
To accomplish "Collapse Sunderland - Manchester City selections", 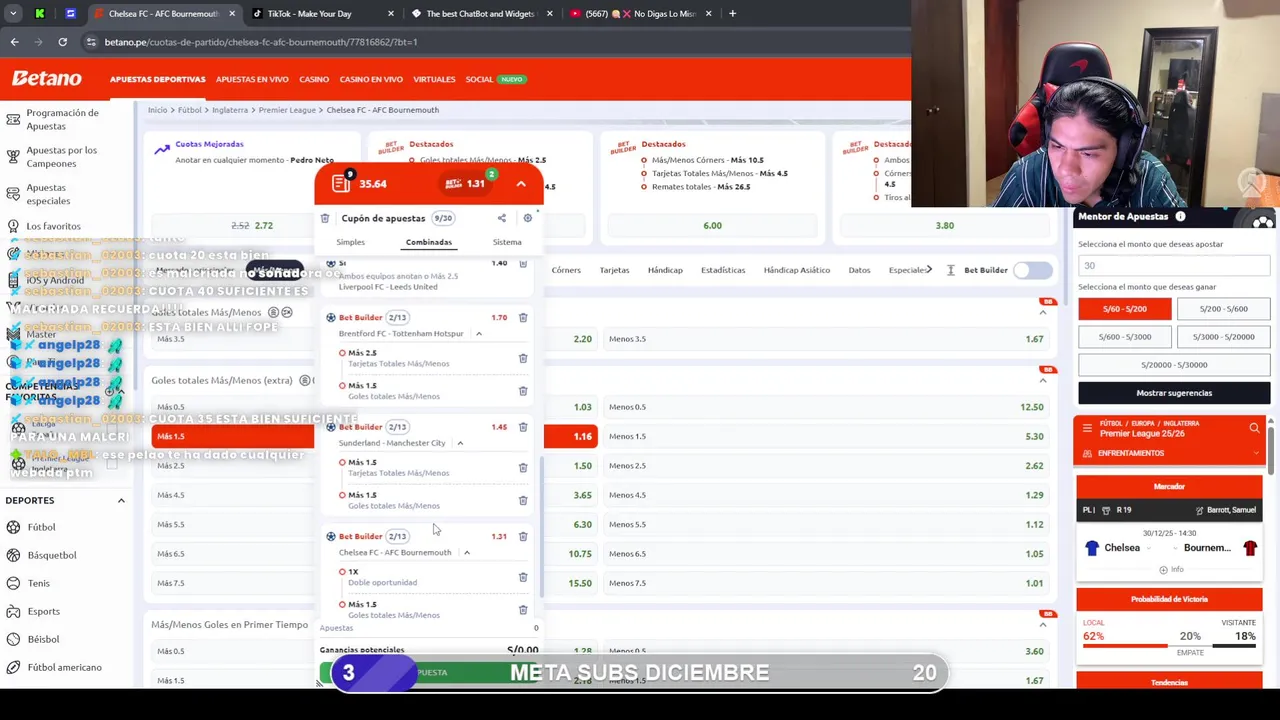I will click(x=460, y=443).
